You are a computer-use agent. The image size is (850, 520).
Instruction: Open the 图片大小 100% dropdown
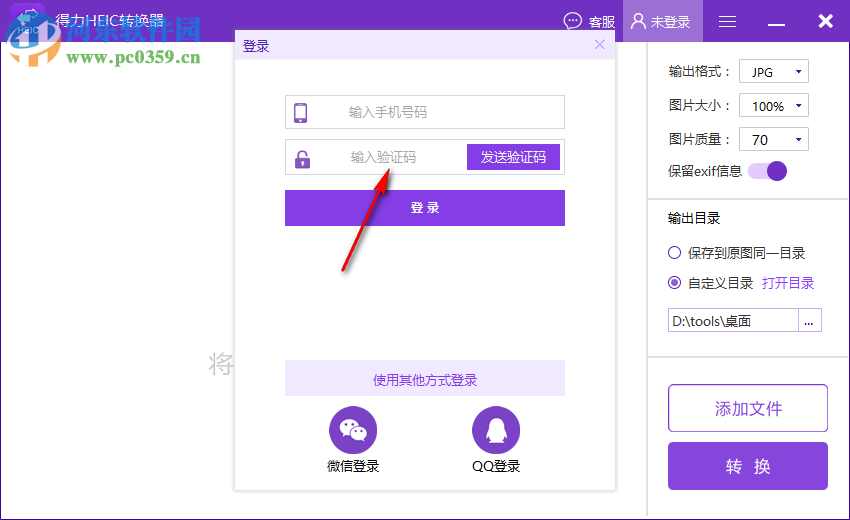(x=774, y=105)
